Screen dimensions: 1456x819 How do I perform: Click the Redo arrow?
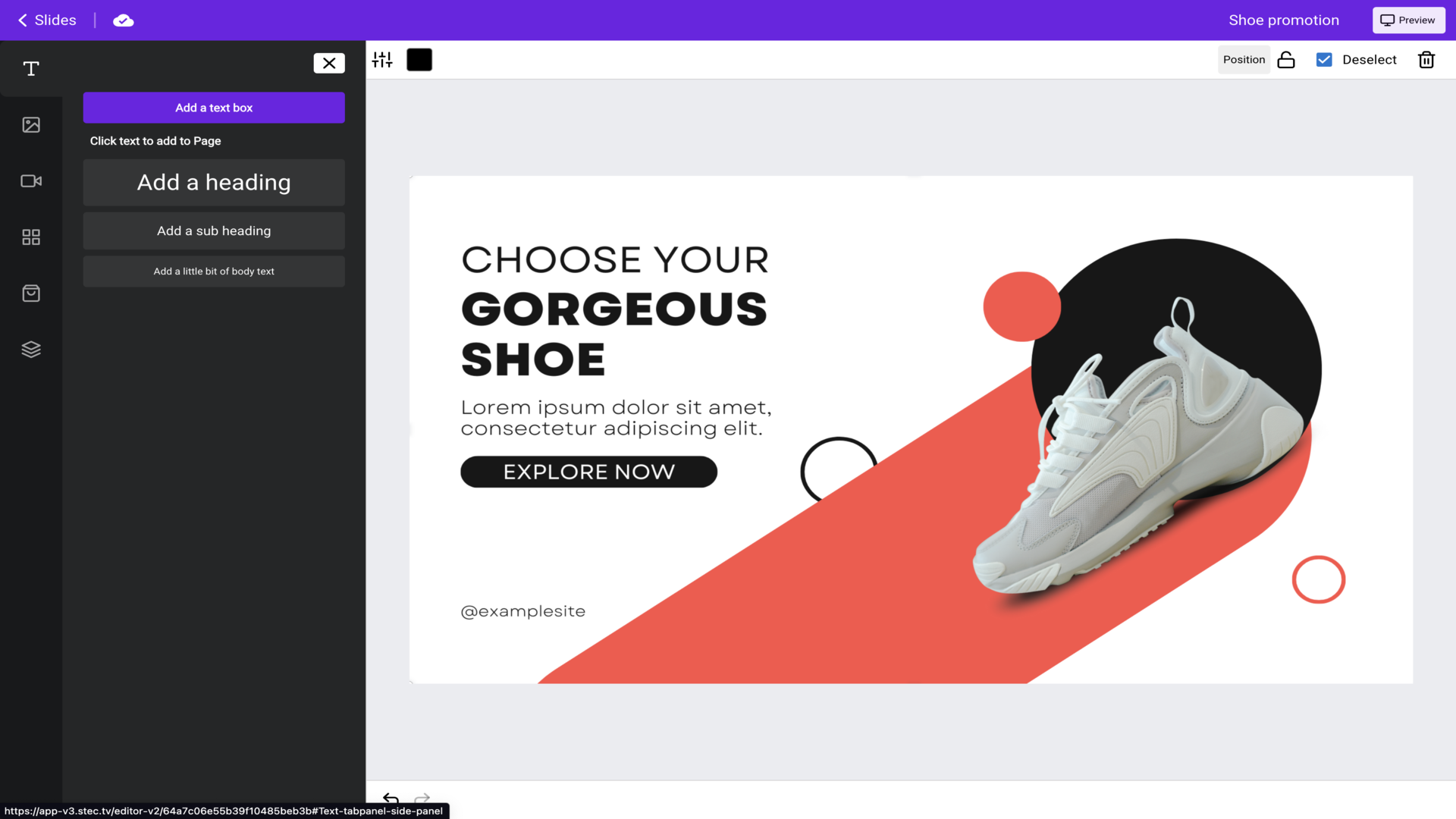(x=422, y=799)
